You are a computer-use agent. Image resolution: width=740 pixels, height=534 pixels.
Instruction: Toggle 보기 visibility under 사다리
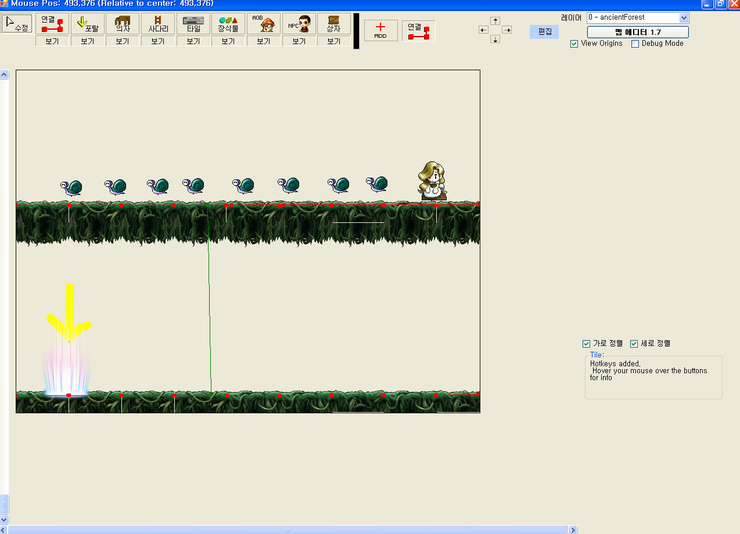tap(158, 41)
